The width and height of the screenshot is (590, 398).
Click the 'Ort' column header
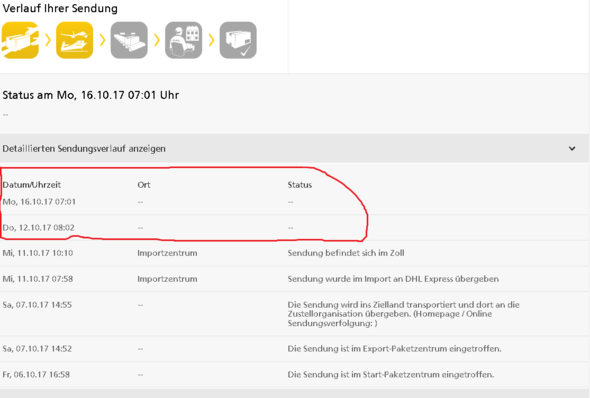(144, 185)
